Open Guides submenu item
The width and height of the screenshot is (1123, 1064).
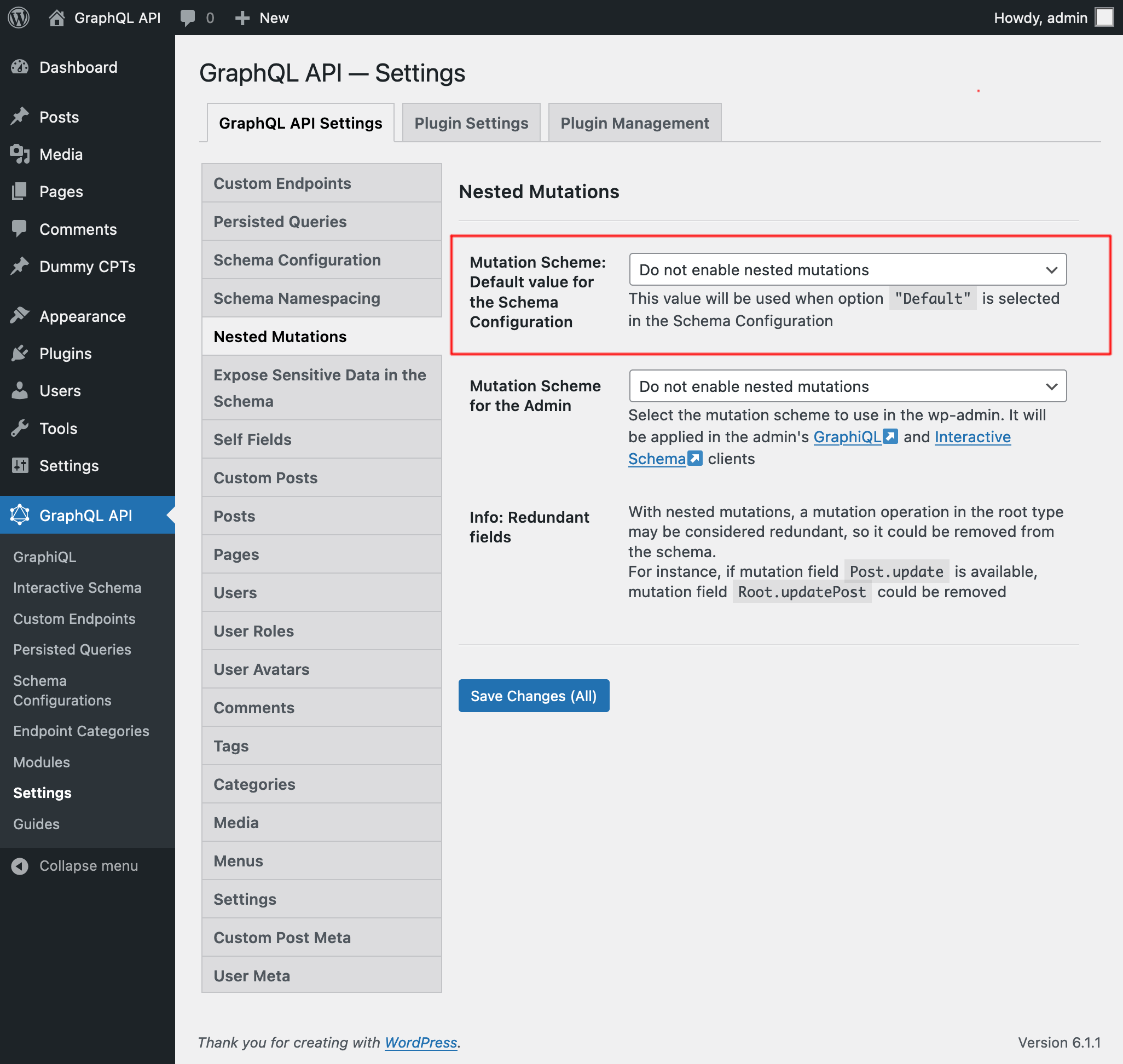(36, 824)
